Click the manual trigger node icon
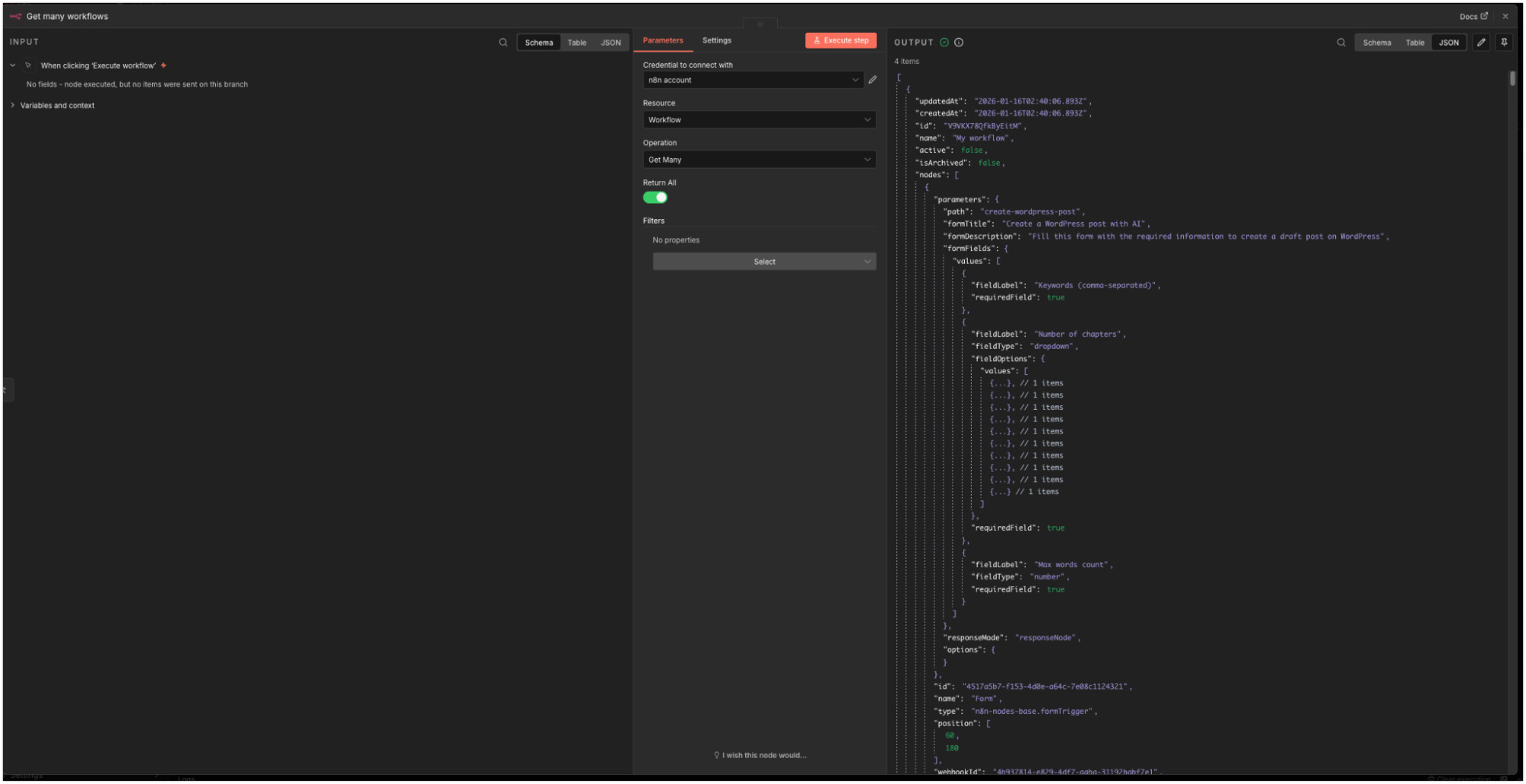 28,66
